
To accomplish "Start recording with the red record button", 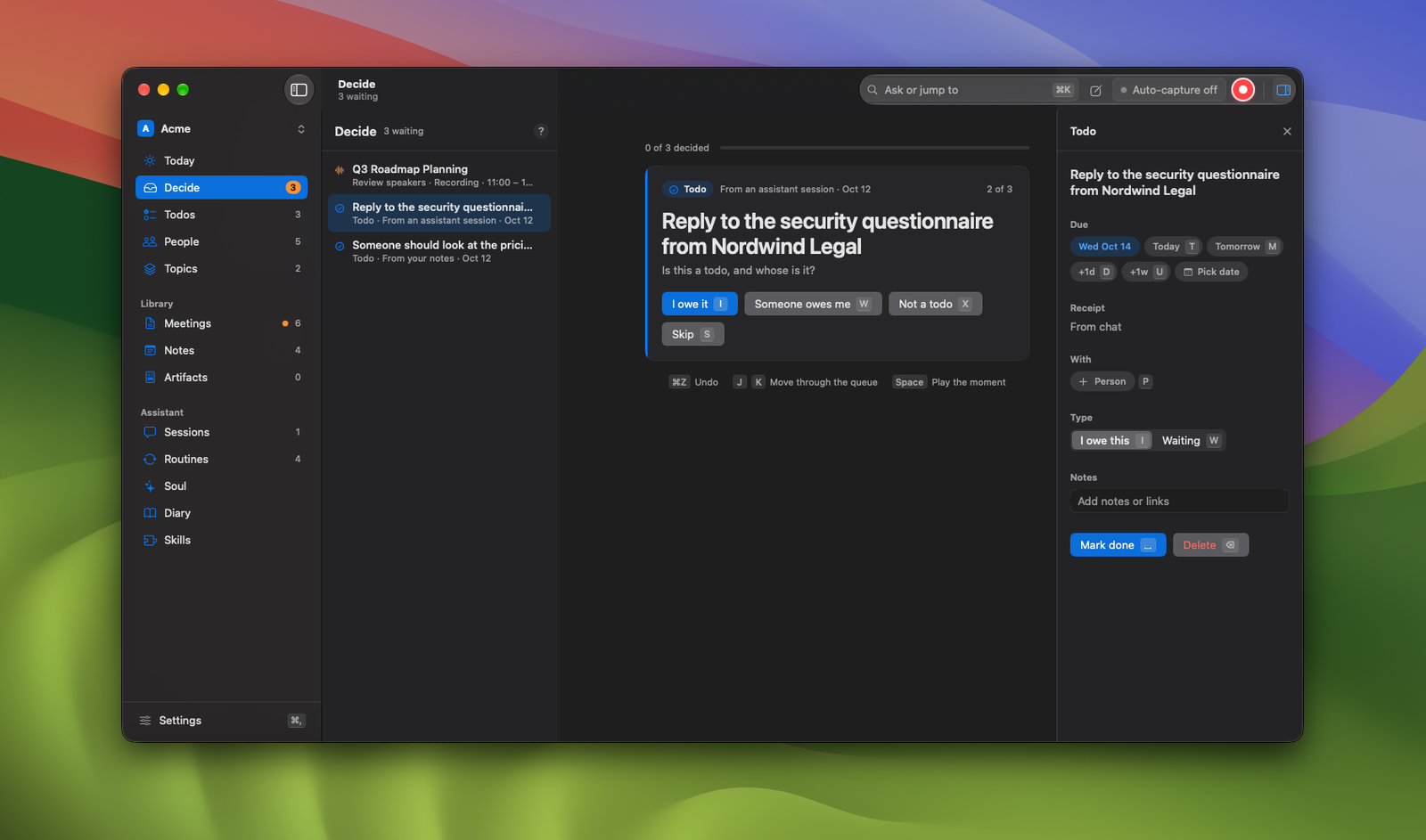I will (1242, 90).
